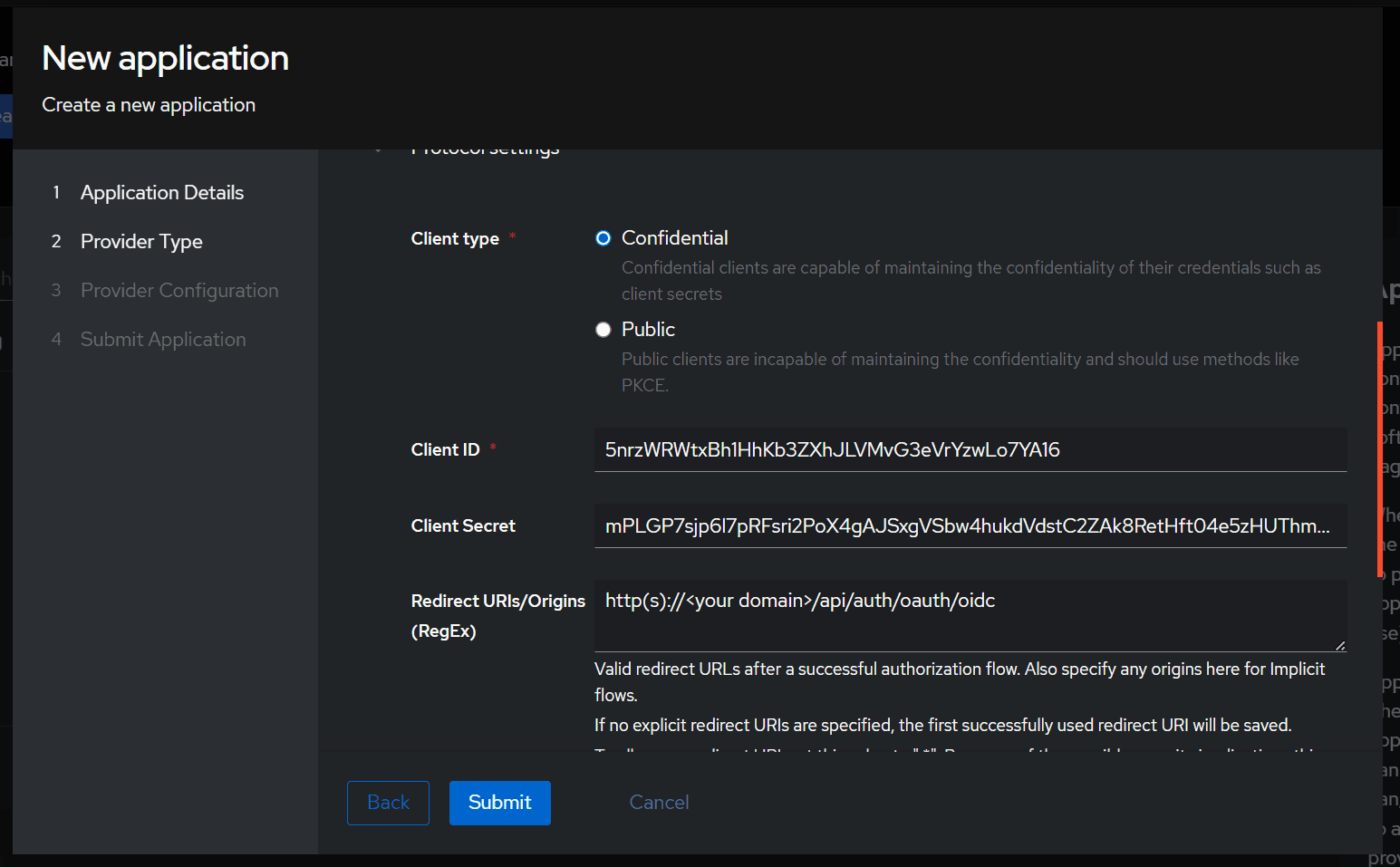Click the Client ID input field
The width and height of the screenshot is (1400, 867).
pos(970,449)
